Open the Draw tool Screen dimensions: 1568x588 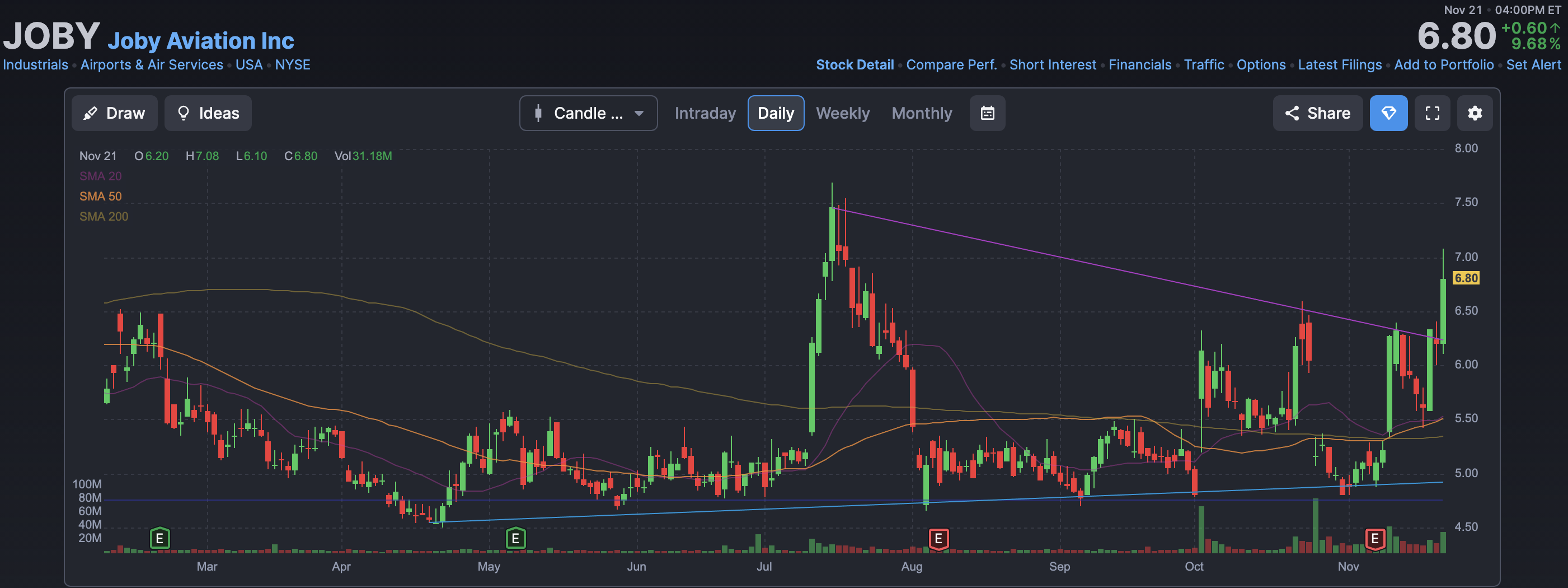(x=114, y=113)
